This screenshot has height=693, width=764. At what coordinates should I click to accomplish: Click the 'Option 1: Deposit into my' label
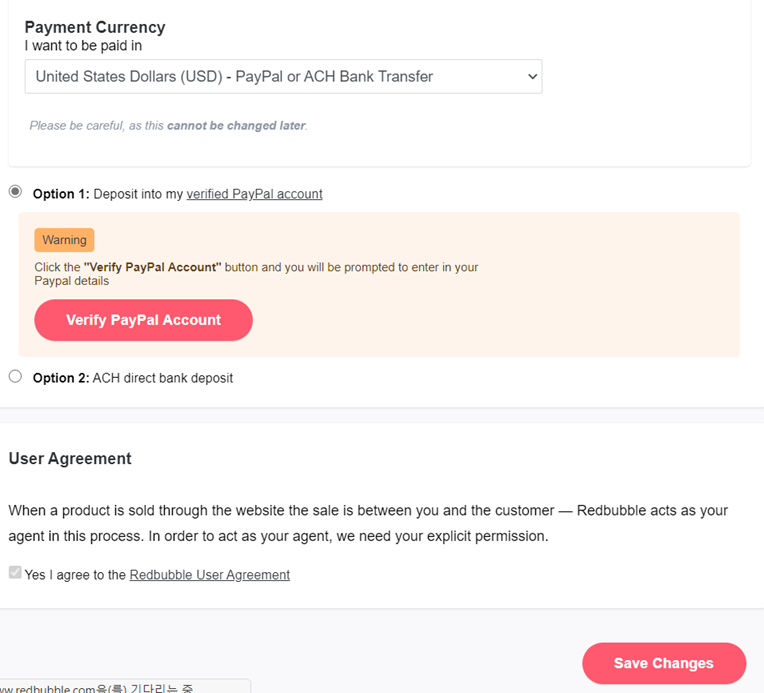tap(108, 194)
